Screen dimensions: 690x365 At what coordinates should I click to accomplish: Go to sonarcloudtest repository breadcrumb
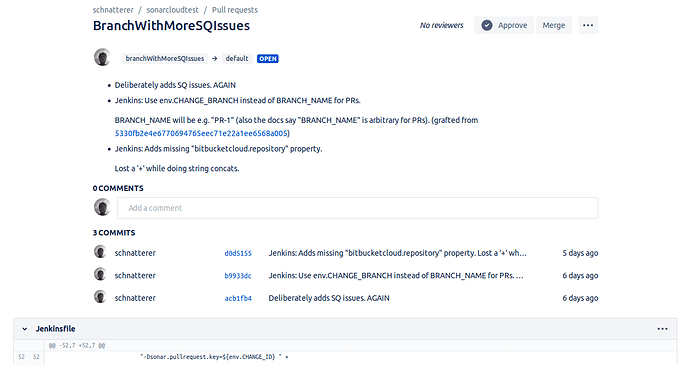pos(172,10)
